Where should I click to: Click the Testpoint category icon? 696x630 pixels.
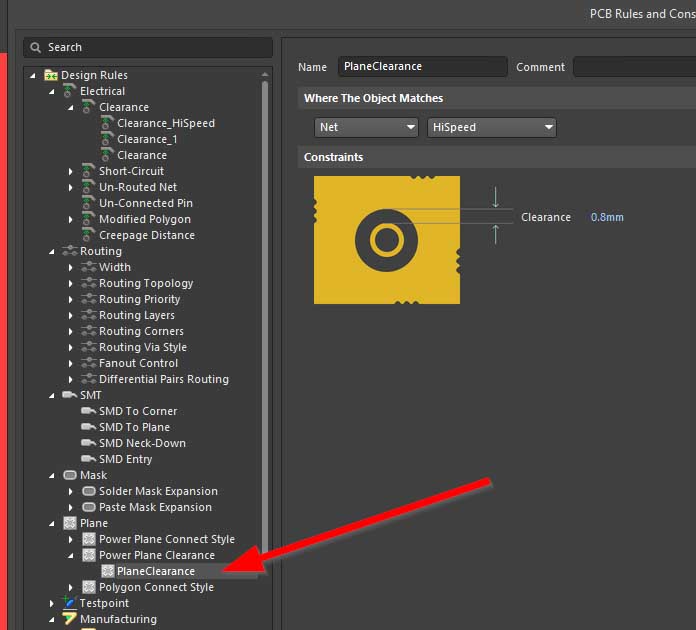click(69, 603)
